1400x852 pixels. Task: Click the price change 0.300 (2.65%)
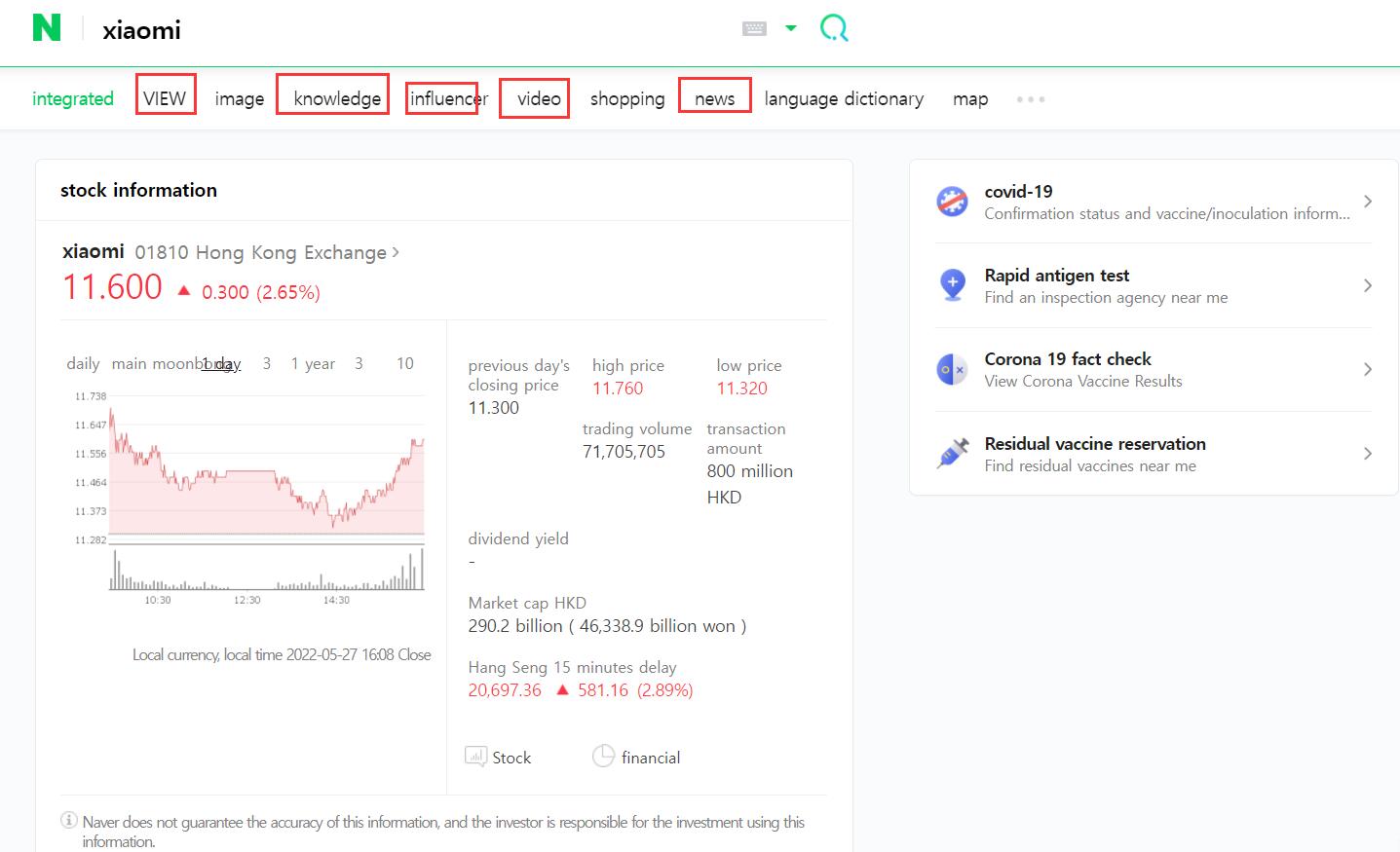pos(261,292)
